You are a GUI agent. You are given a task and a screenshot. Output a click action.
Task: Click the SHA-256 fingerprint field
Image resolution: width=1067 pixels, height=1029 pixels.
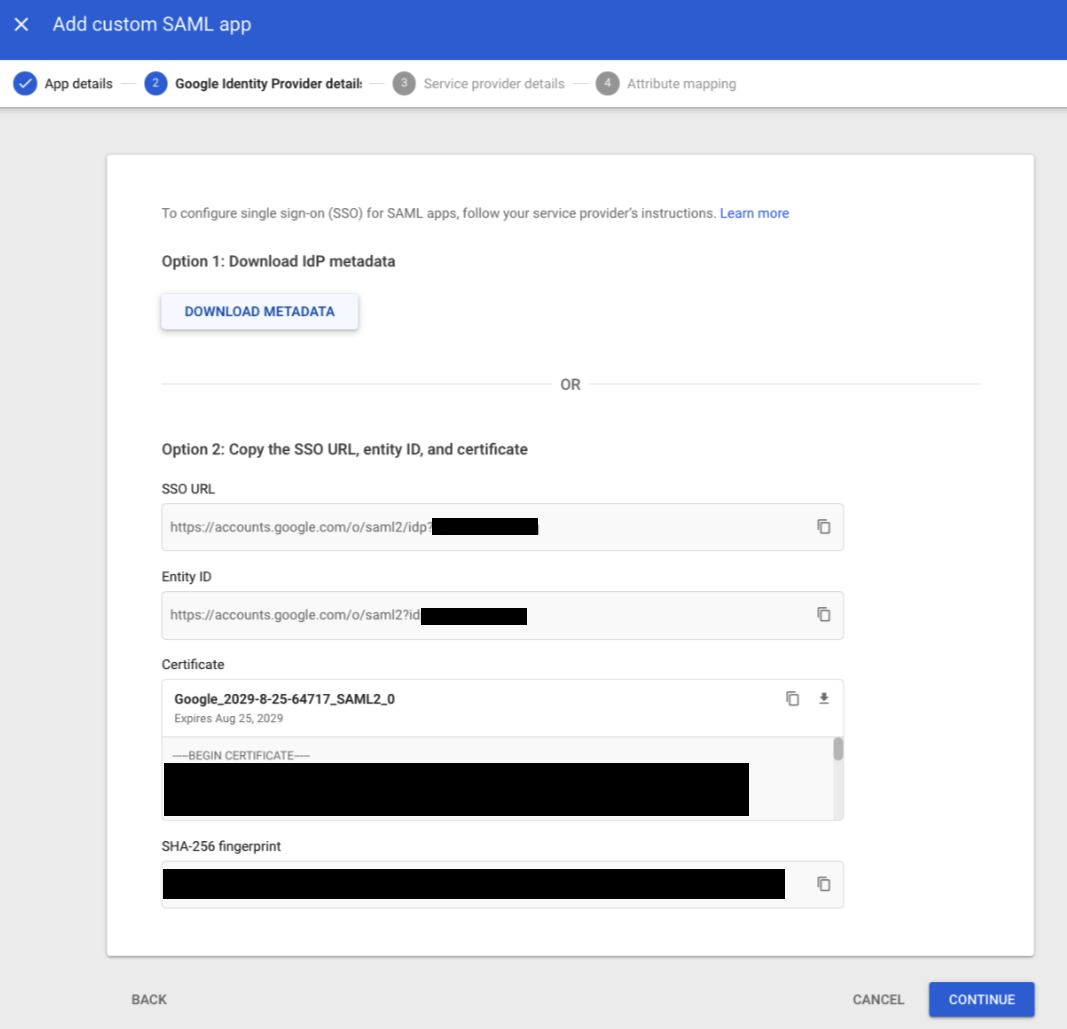pyautogui.click(x=480, y=884)
